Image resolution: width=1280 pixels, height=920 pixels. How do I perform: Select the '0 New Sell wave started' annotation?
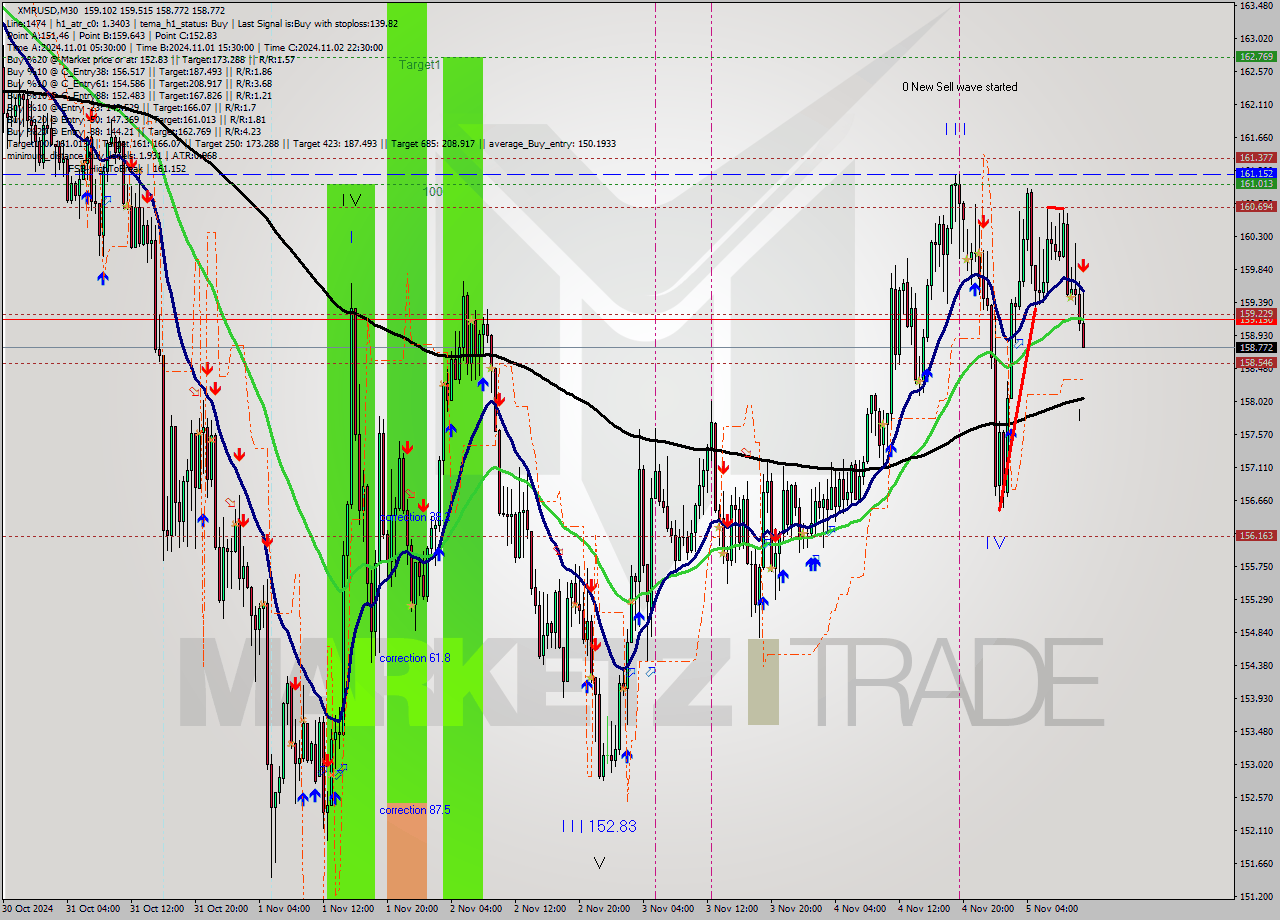(x=959, y=87)
